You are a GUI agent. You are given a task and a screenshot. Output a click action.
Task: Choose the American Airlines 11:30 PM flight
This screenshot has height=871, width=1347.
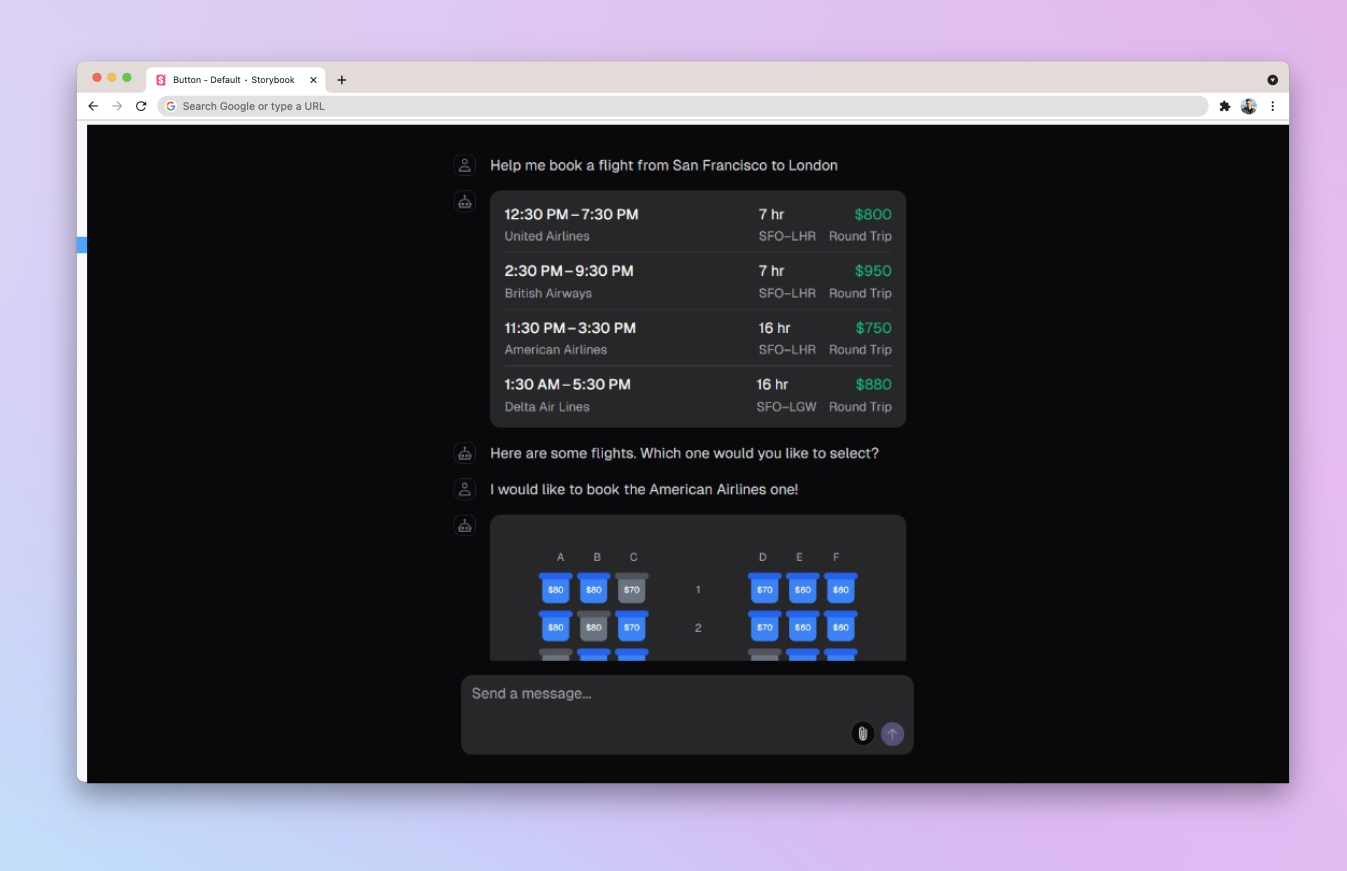[698, 338]
